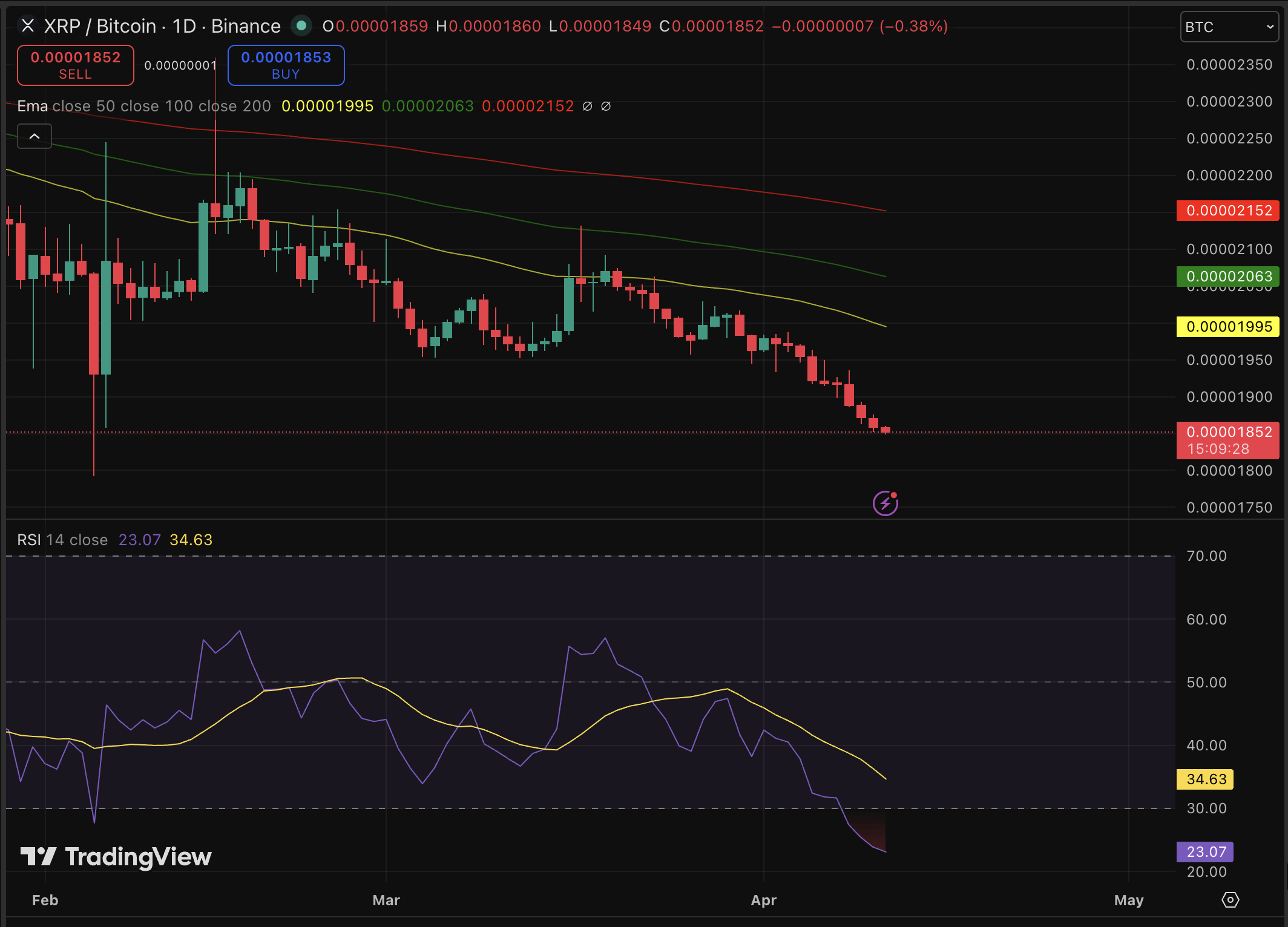Viewport: 1288px width, 927px height.
Task: Open the BTC currency dropdown
Action: coord(1229,27)
